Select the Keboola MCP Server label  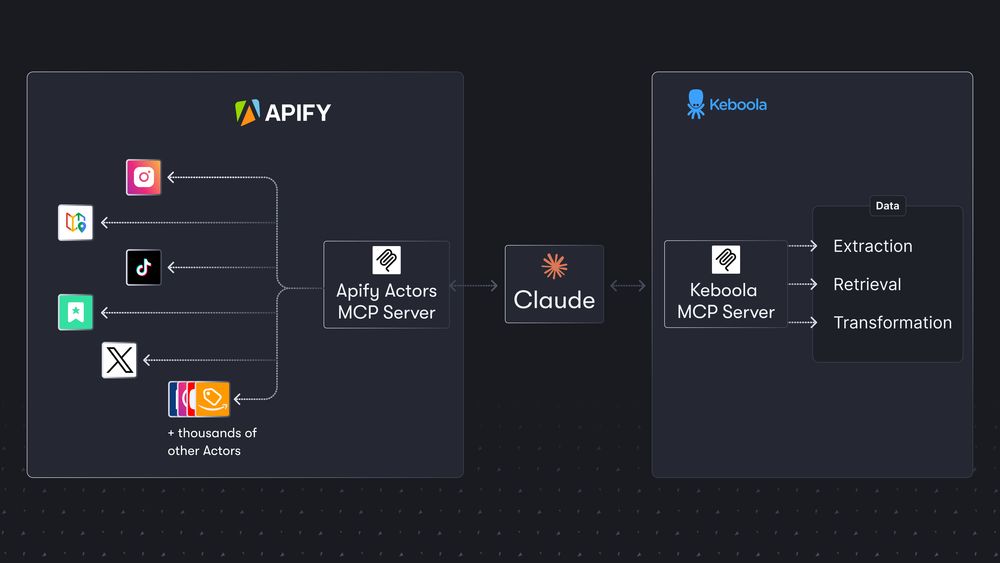point(726,301)
